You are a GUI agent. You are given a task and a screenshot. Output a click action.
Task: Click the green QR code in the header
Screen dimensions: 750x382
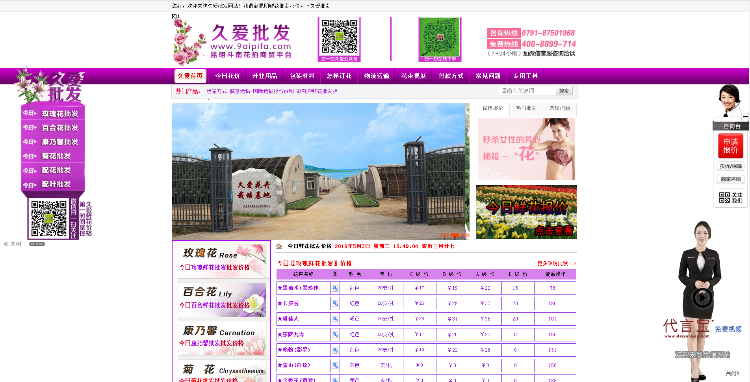tap(440, 40)
